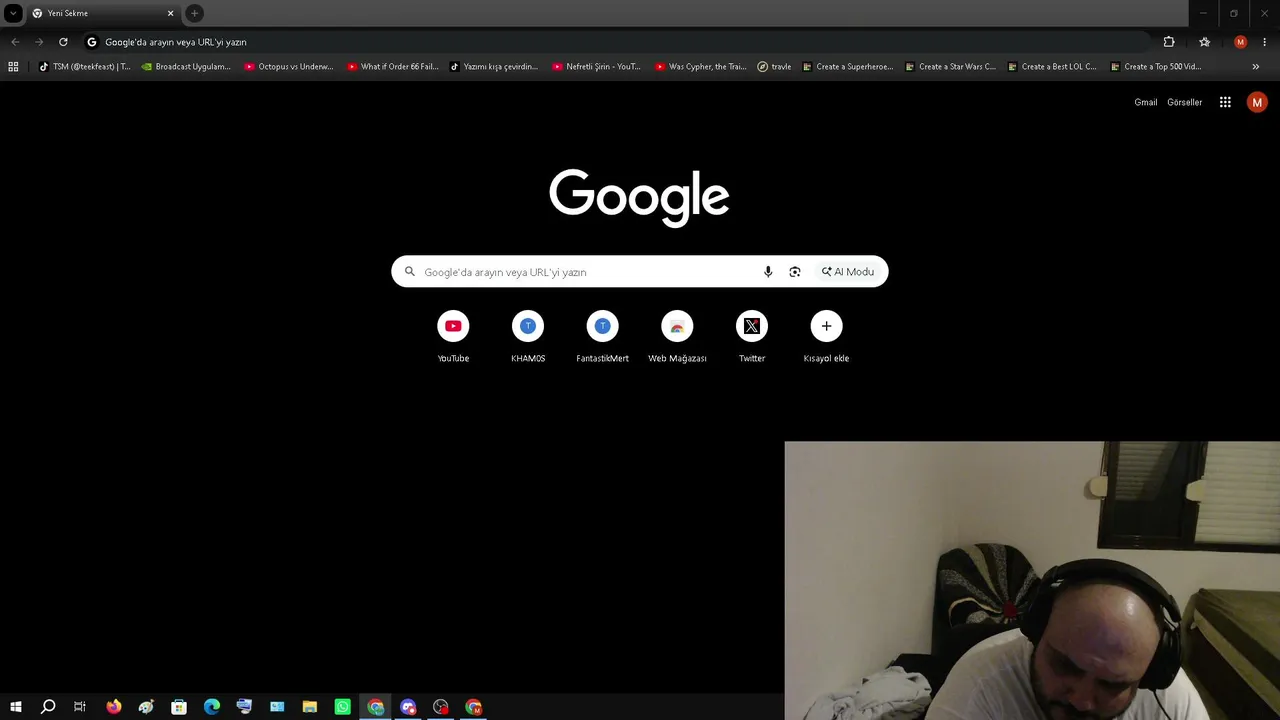
Task: Open the Create a Superheroe... bookmark
Action: [x=848, y=67]
